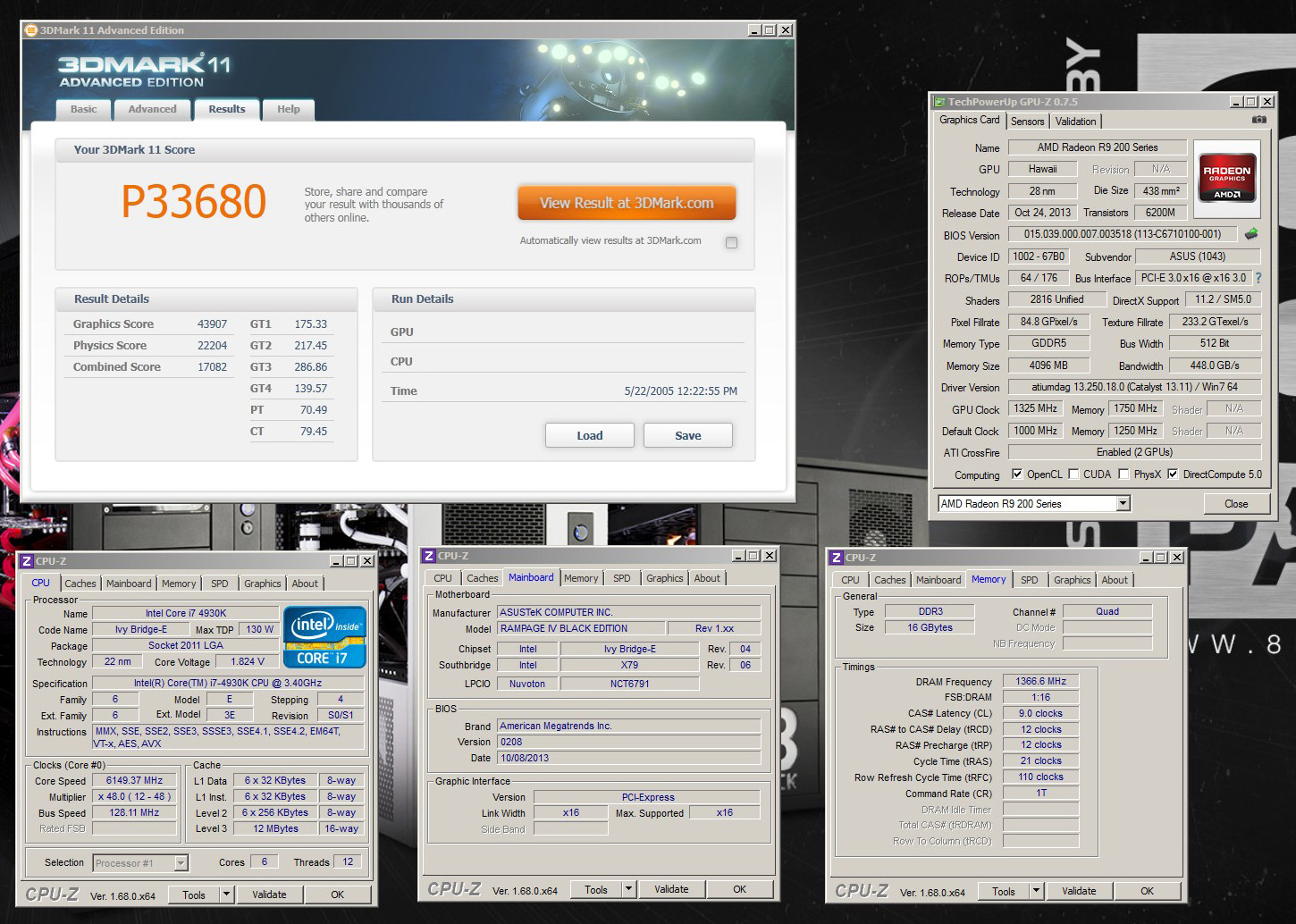
Task: Open the Graphics tab in the CPU-Z Memory window
Action: 1073,580
